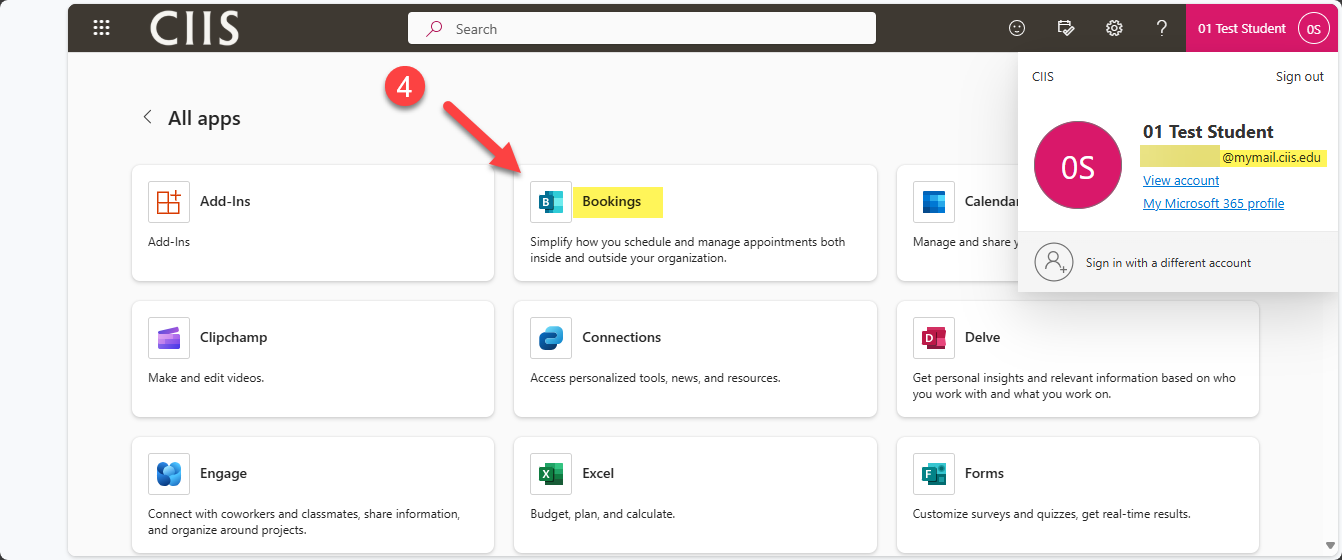Click the add-account person icon
This screenshot has width=1342, height=560.
click(1054, 262)
